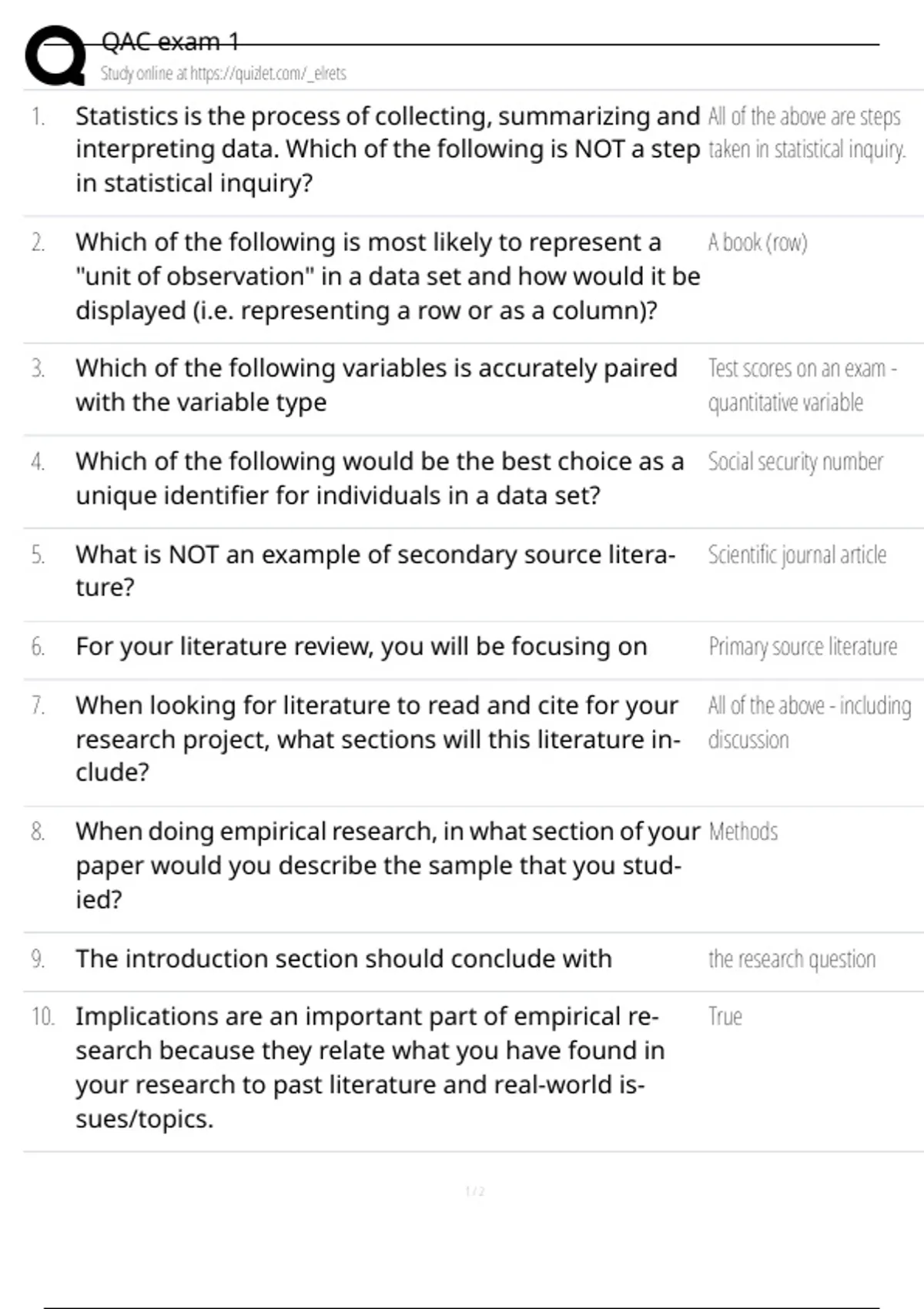Click the "Social security number" answer

coord(795,462)
